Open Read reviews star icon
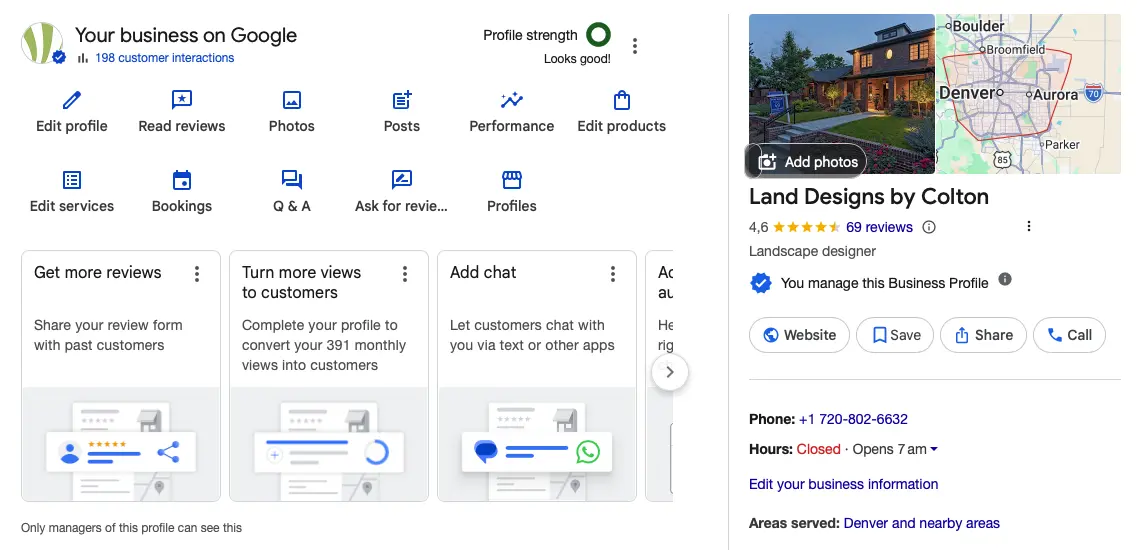The height and width of the screenshot is (550, 1137). pos(182,101)
